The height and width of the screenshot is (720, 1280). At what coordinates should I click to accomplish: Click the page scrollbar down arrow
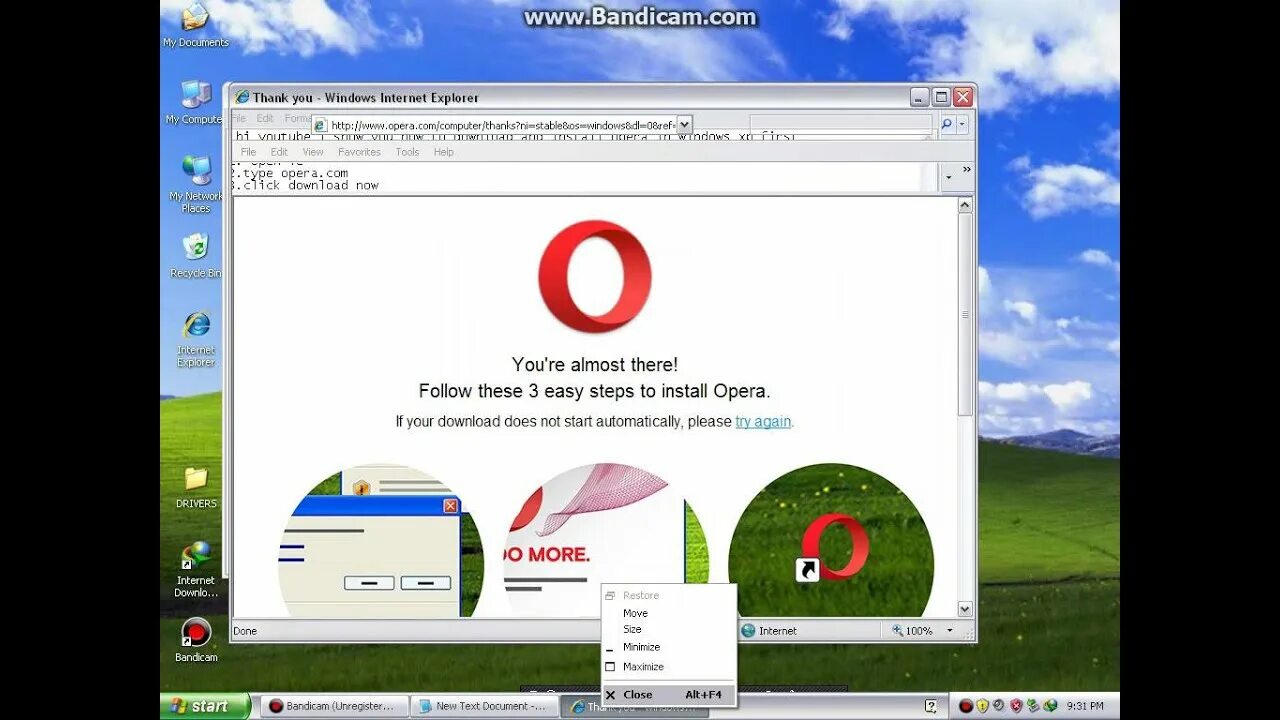tap(965, 609)
